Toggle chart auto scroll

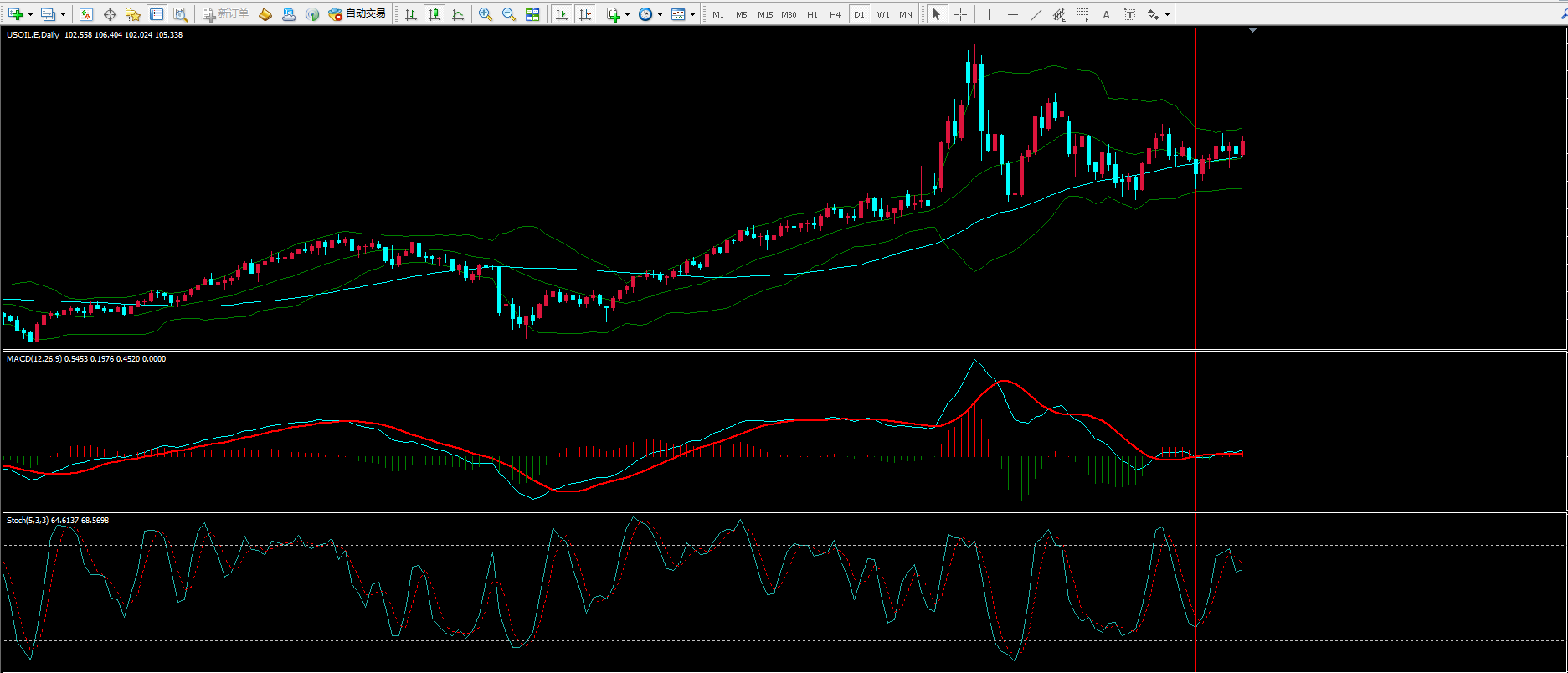(x=562, y=14)
